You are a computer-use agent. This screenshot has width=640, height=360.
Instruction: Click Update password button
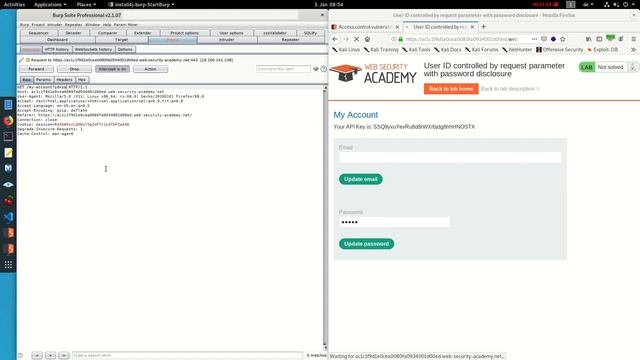(366, 244)
